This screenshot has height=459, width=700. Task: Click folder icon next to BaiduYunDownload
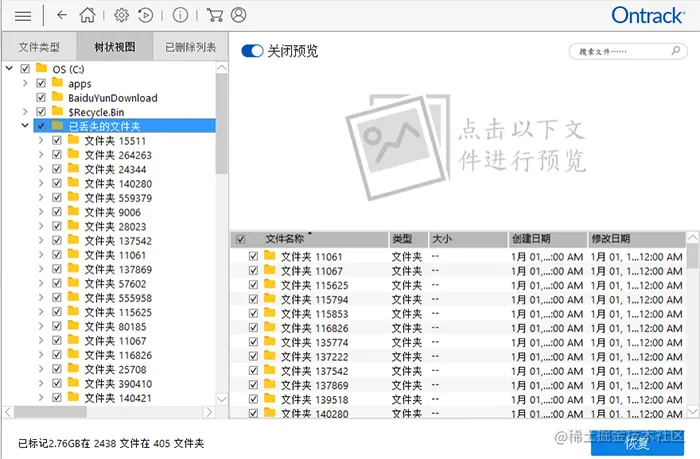pyautogui.click(x=58, y=96)
